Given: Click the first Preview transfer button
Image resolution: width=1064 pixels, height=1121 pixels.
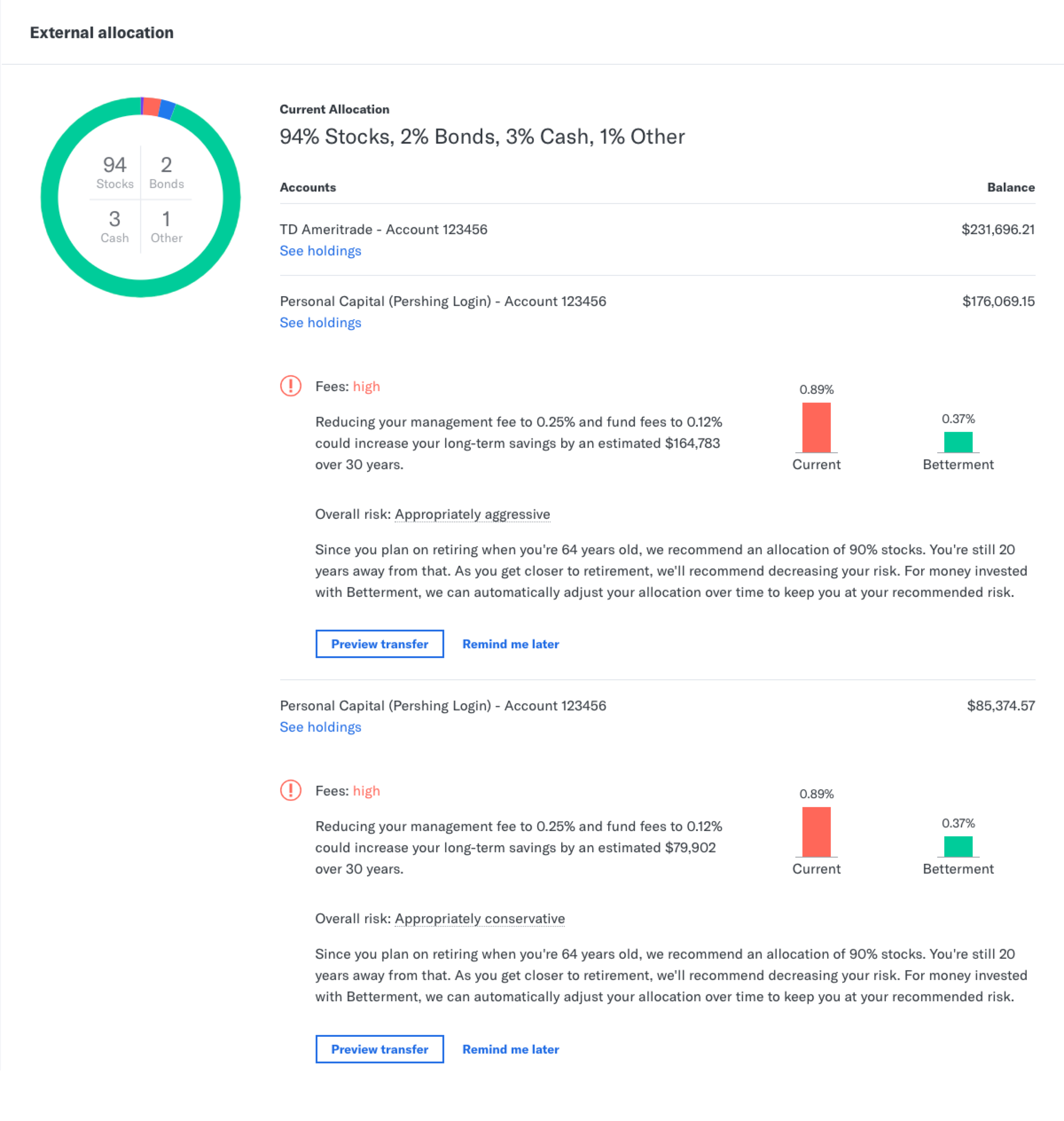Looking at the screenshot, I should [379, 644].
